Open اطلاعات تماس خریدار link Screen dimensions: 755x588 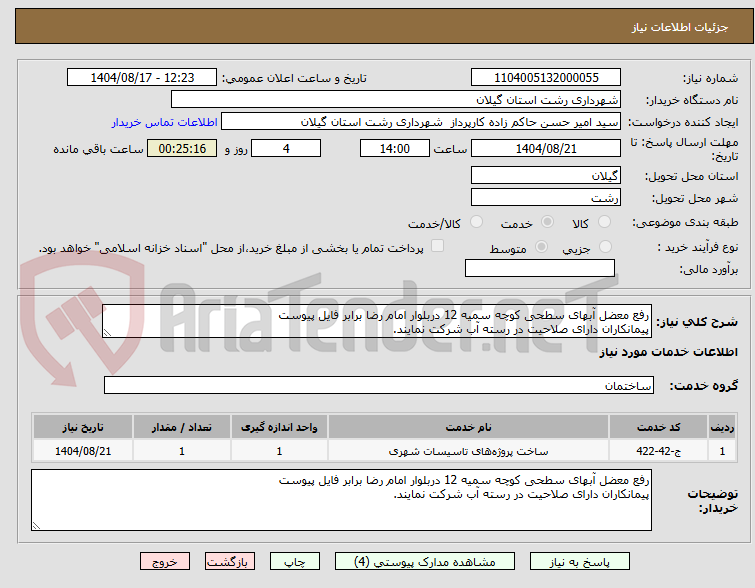coord(165,122)
